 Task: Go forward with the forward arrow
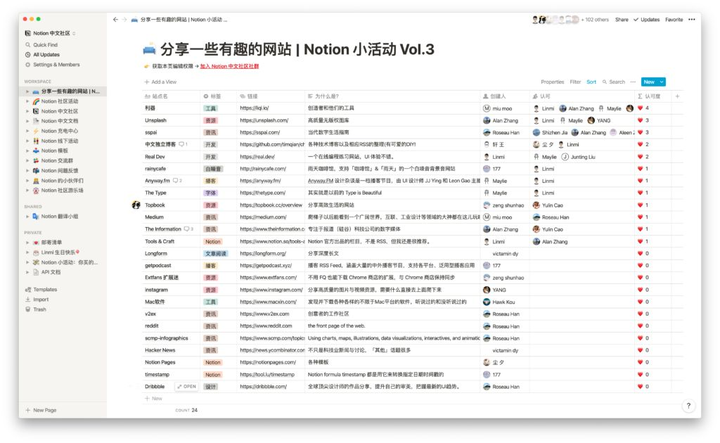[x=124, y=20]
